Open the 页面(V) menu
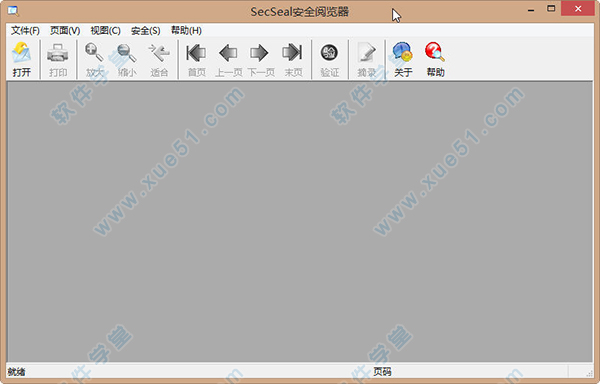Image resolution: width=600 pixels, height=384 pixels. (65, 31)
